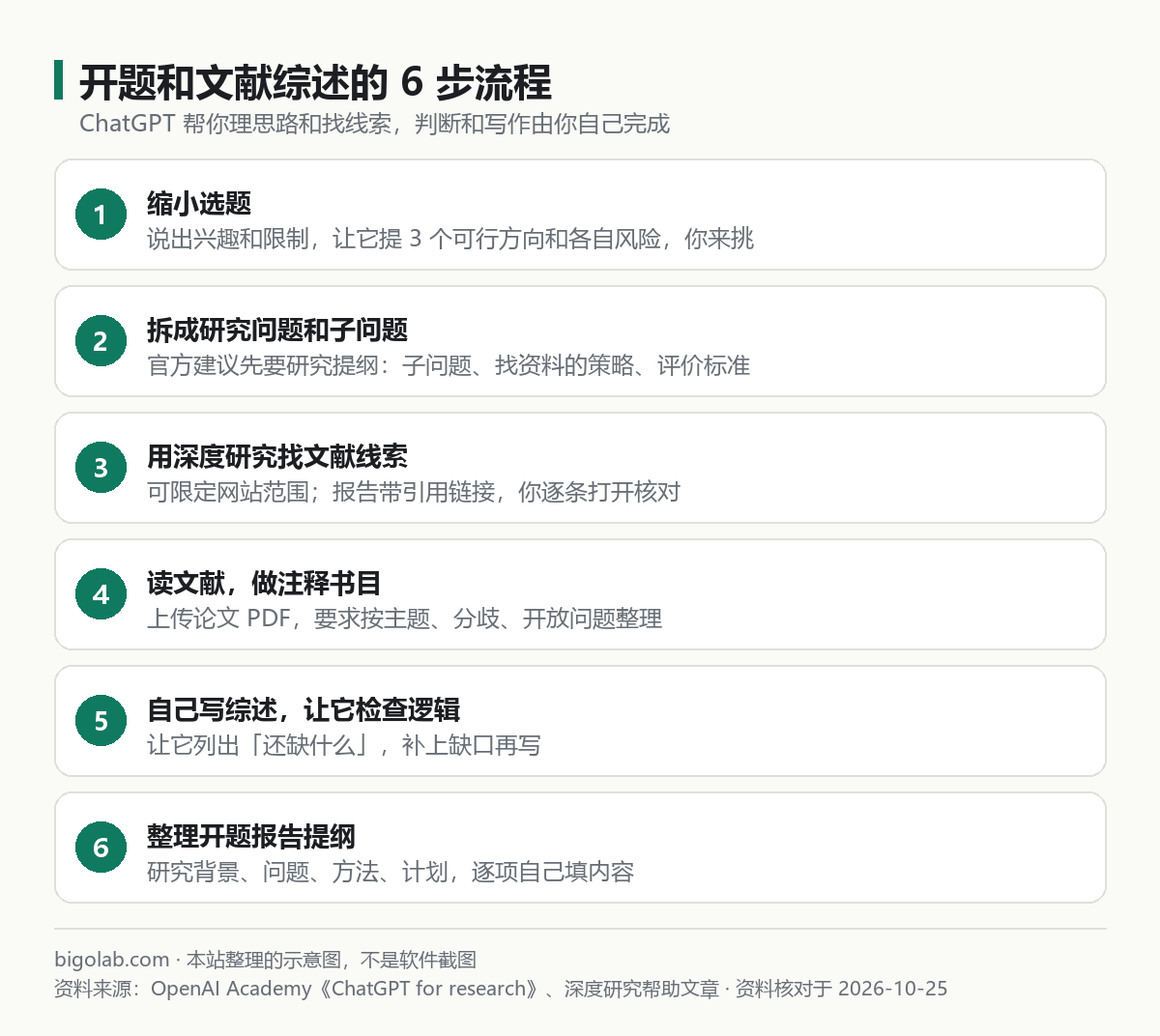Screen dimensions: 1160x1036
Task: Select the heading 读文献，做注释书目
Action: [x=264, y=583]
